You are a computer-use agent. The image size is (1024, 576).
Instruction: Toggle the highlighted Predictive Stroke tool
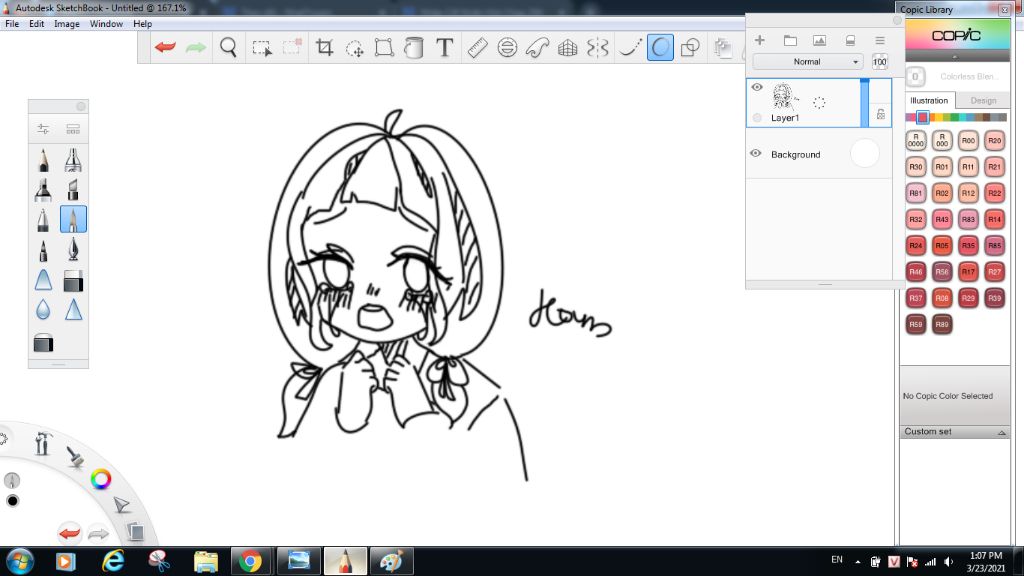[660, 47]
